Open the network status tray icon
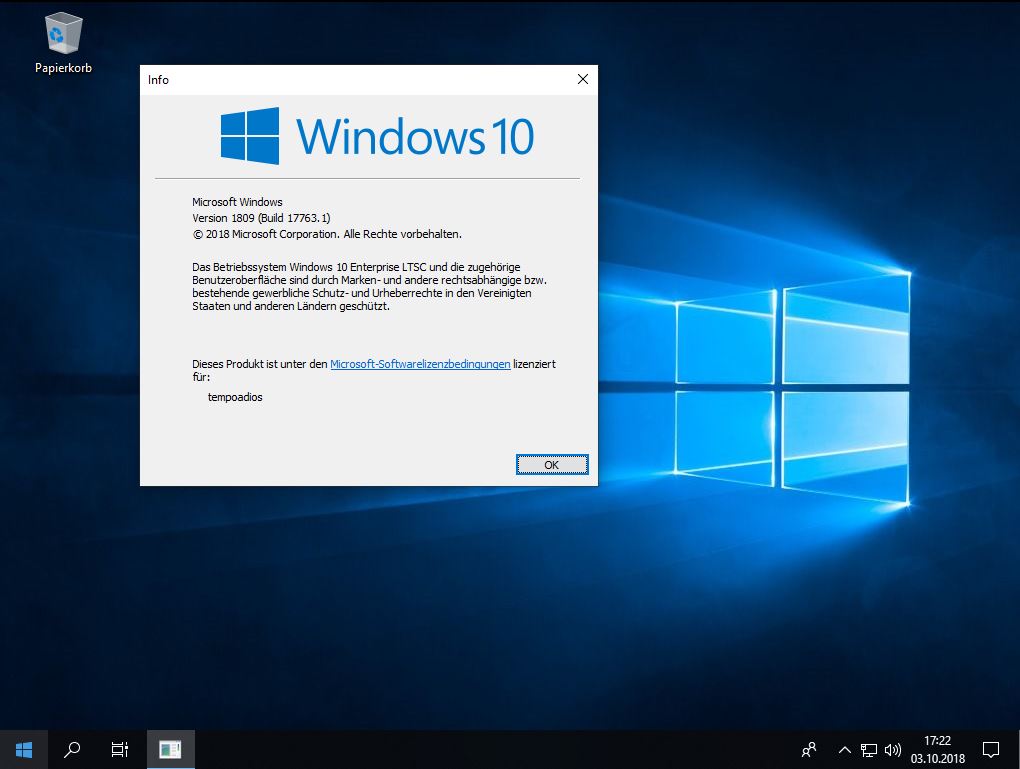 tap(868, 749)
